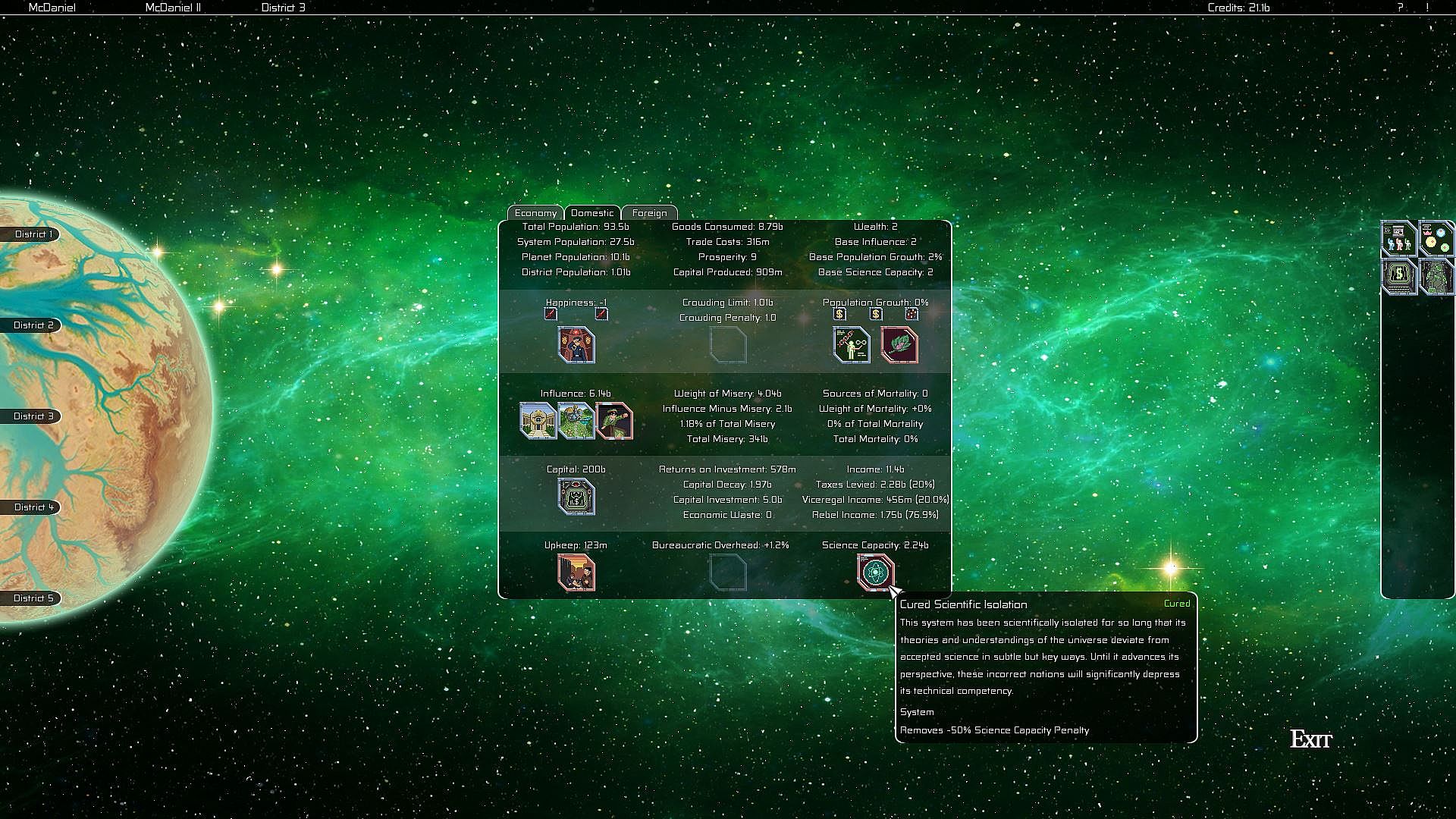The height and width of the screenshot is (819, 1456).
Task: Select the DNA genetics card under Population Growth
Action: (x=852, y=345)
